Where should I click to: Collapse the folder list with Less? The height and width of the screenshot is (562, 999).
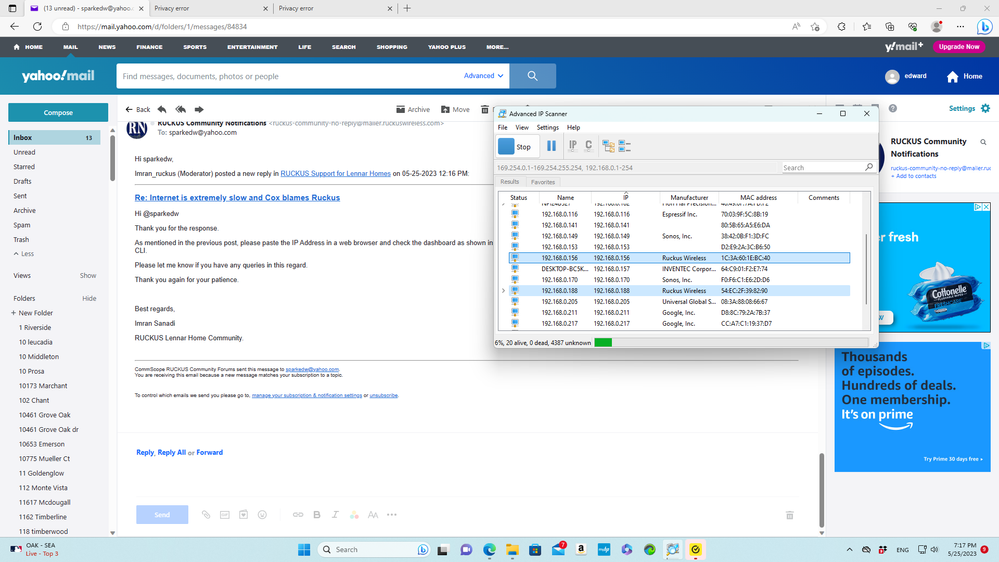click(24, 254)
